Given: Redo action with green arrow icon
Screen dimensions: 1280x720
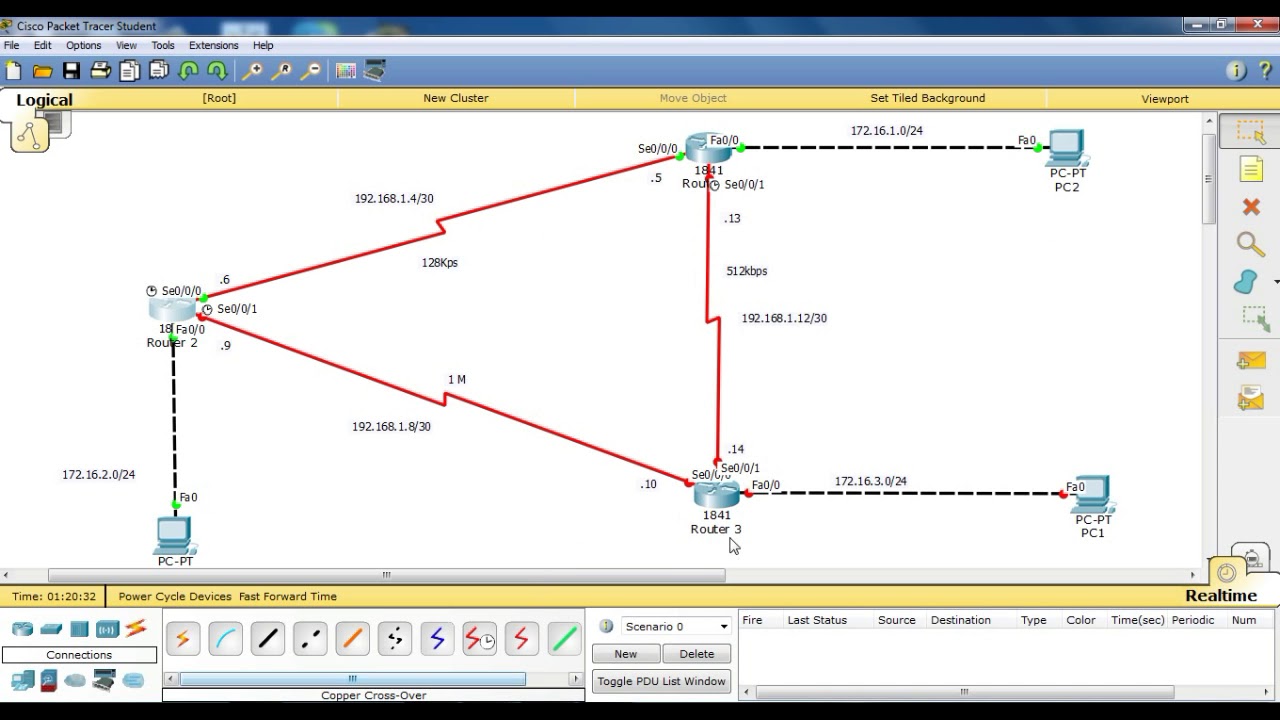Looking at the screenshot, I should coord(217,71).
